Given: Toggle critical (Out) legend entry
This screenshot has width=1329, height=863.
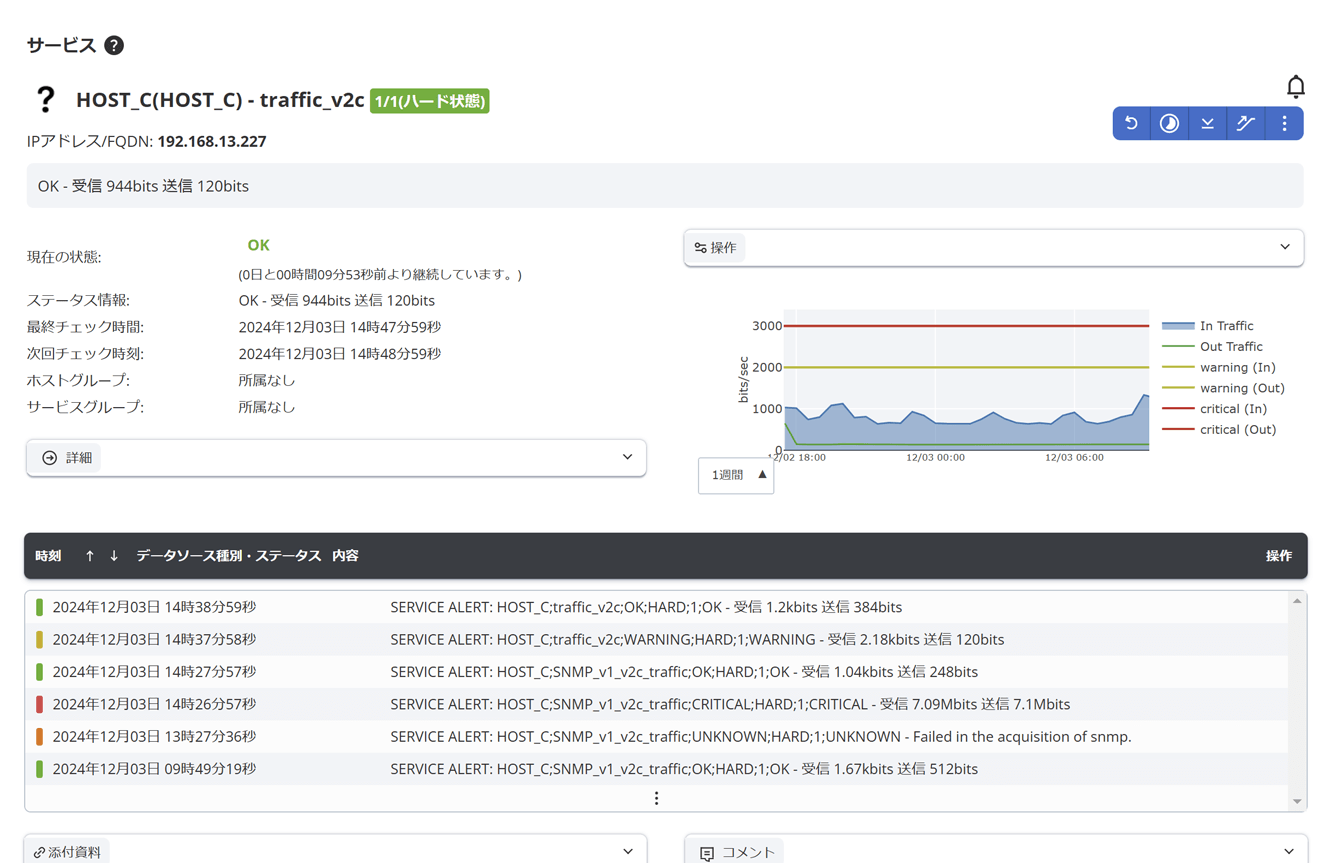Looking at the screenshot, I should pyautogui.click(x=1218, y=430).
